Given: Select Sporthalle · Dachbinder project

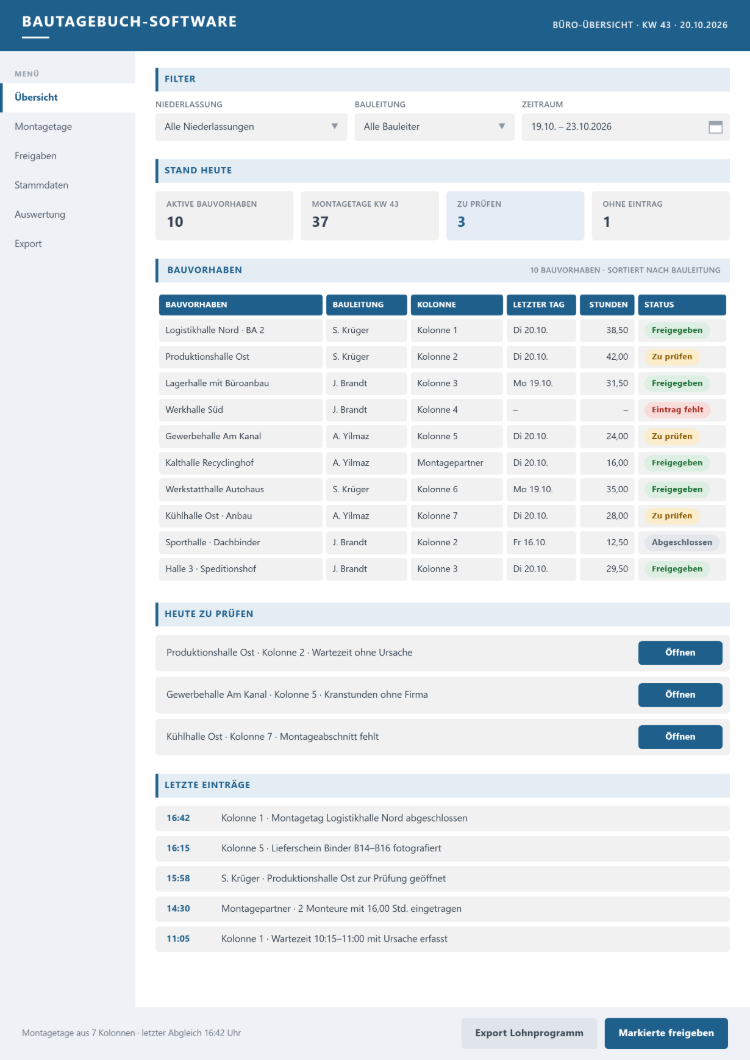Looking at the screenshot, I should tap(241, 542).
